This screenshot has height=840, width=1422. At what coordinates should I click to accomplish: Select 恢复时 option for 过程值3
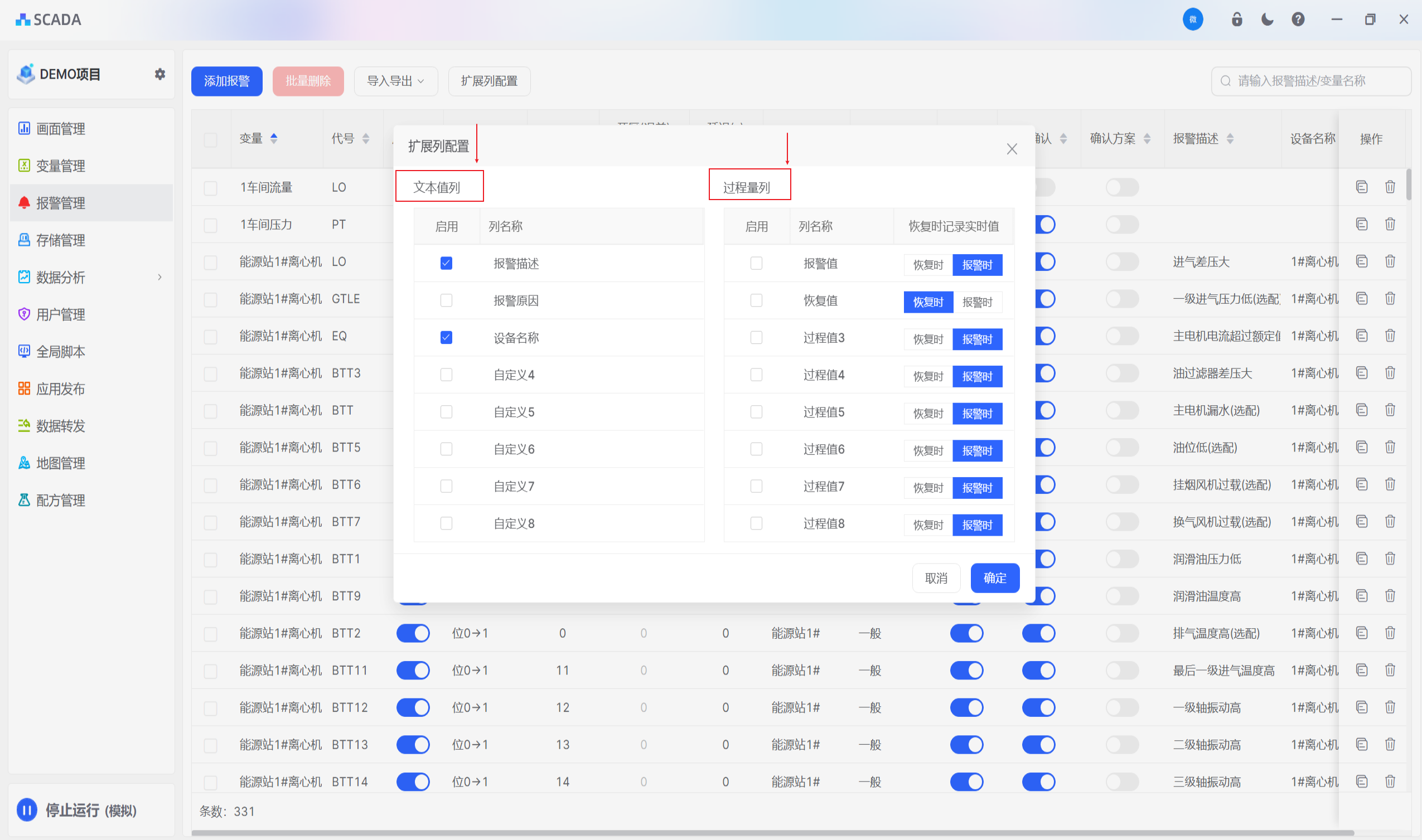(x=927, y=339)
